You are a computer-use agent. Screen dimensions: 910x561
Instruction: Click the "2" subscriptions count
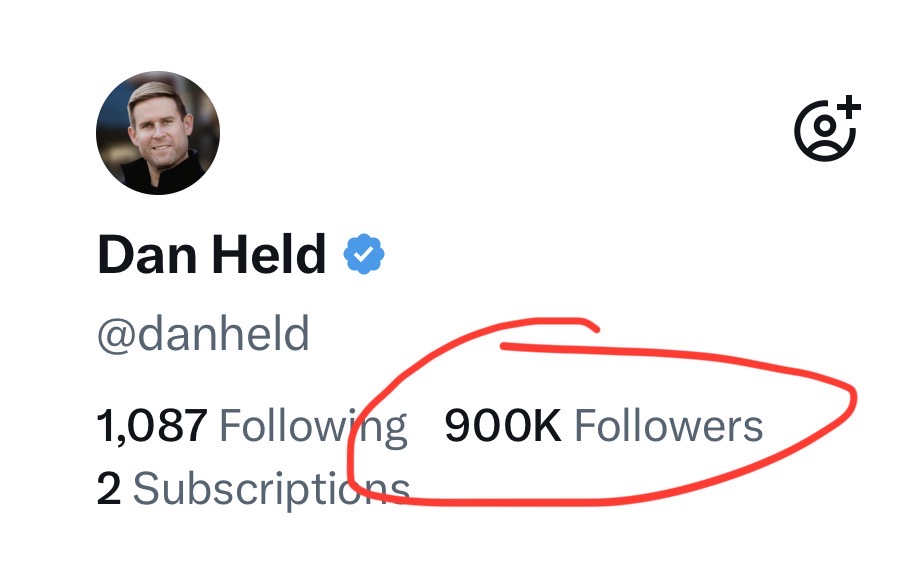(x=109, y=490)
